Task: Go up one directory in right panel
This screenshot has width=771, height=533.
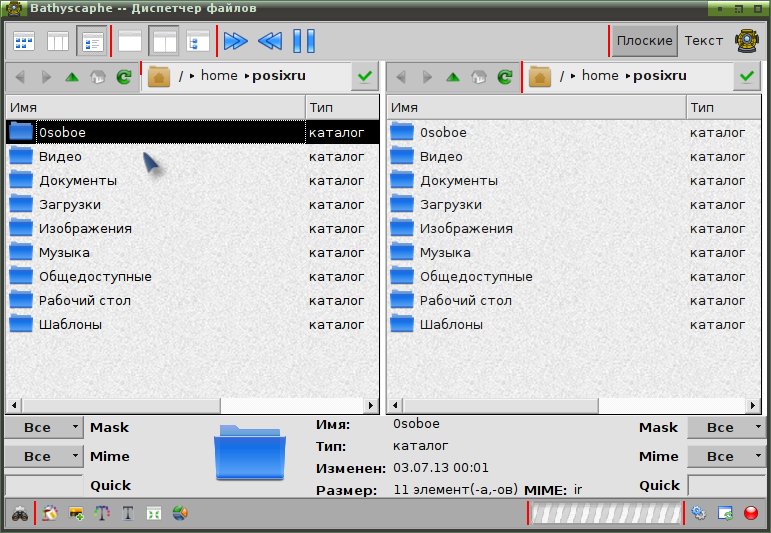Action: click(x=453, y=77)
